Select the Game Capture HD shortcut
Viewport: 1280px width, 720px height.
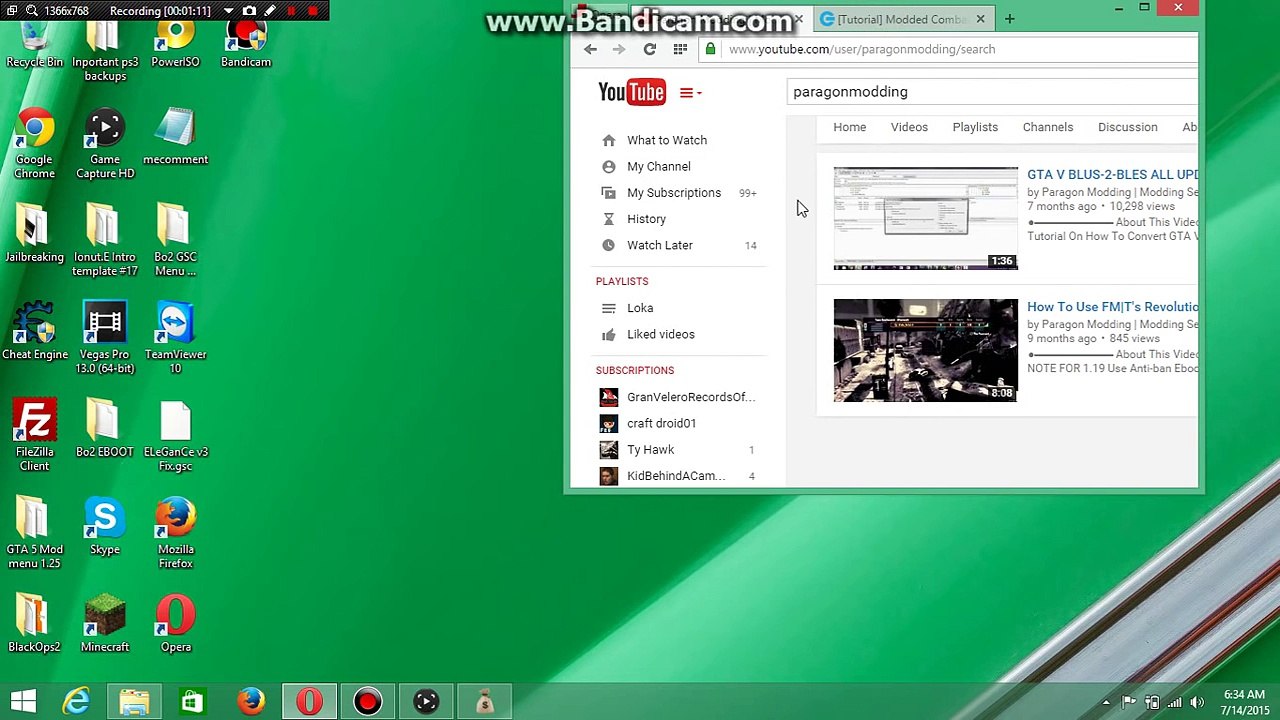(x=105, y=145)
